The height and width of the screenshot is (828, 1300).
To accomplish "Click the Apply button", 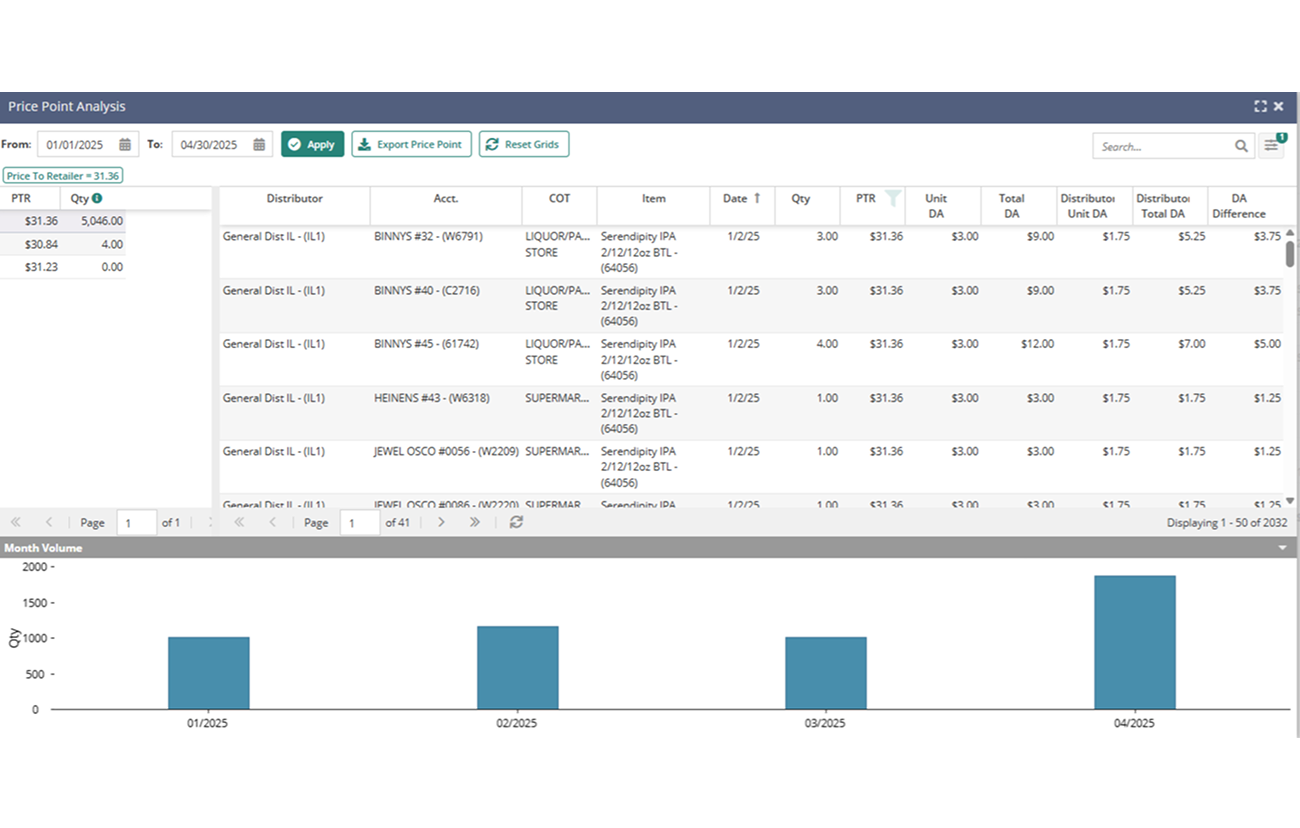I will point(312,145).
